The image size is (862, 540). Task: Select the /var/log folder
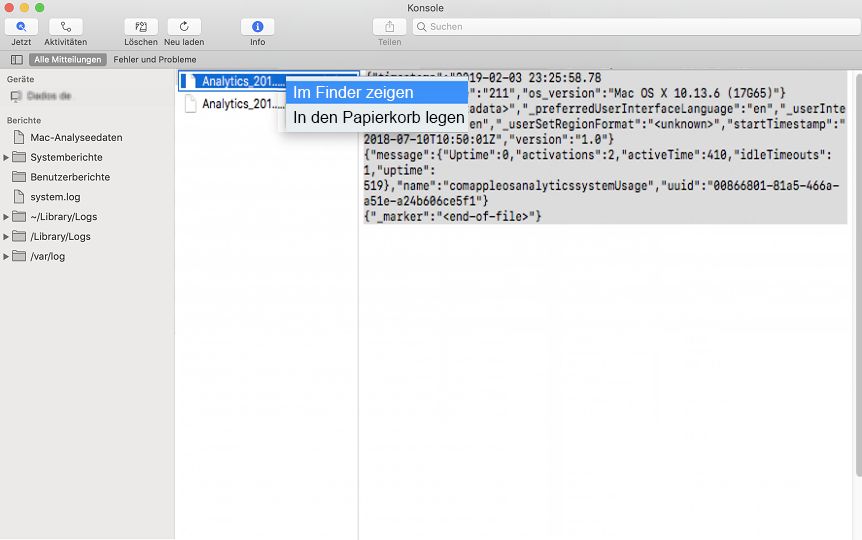47,256
